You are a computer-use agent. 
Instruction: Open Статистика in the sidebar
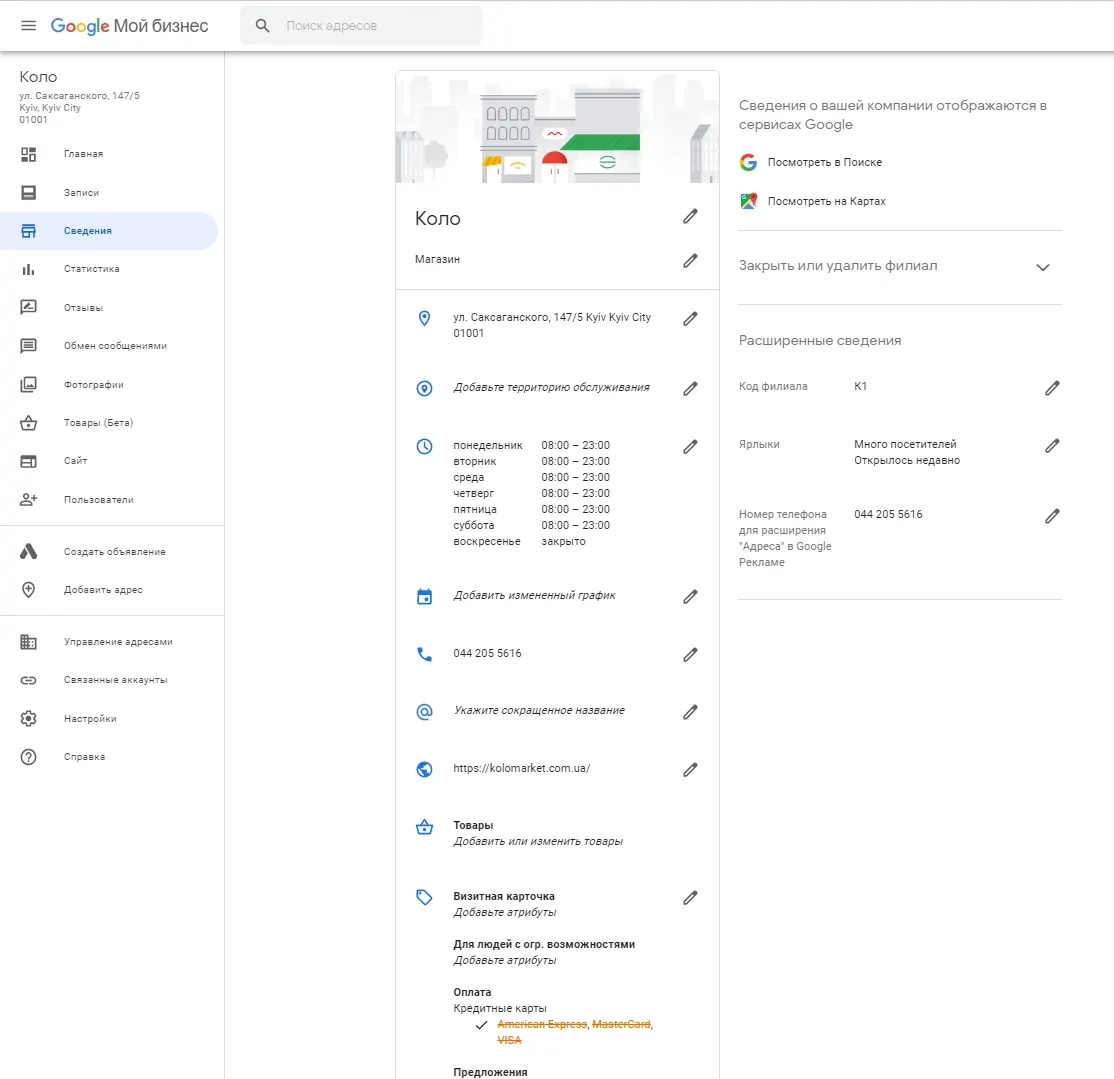(91, 269)
